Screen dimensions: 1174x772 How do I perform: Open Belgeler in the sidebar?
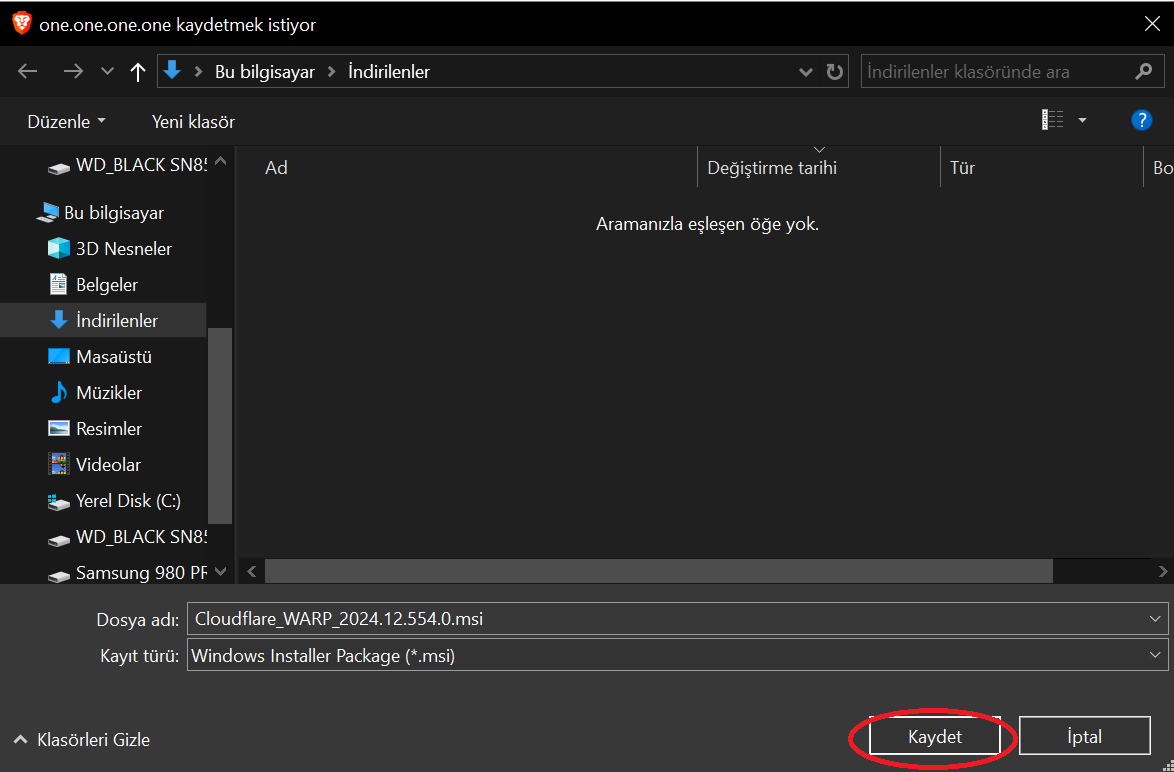coord(106,285)
